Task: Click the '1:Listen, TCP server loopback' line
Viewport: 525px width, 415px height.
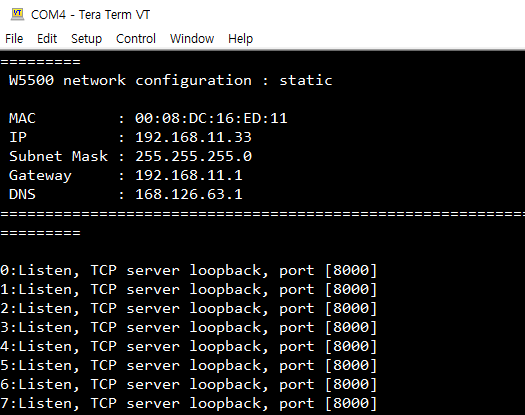Action: tap(189, 289)
